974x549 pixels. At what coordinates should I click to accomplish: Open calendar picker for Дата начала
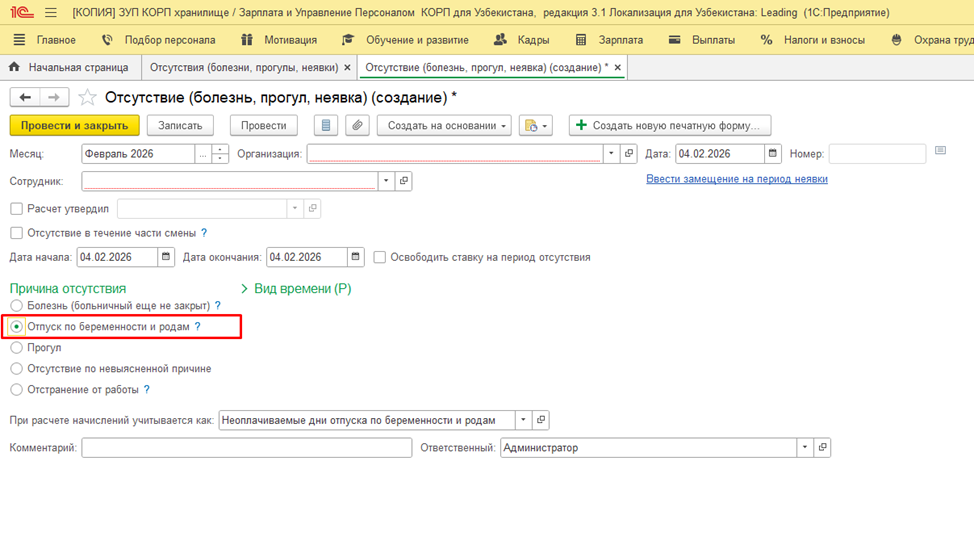pos(166,257)
